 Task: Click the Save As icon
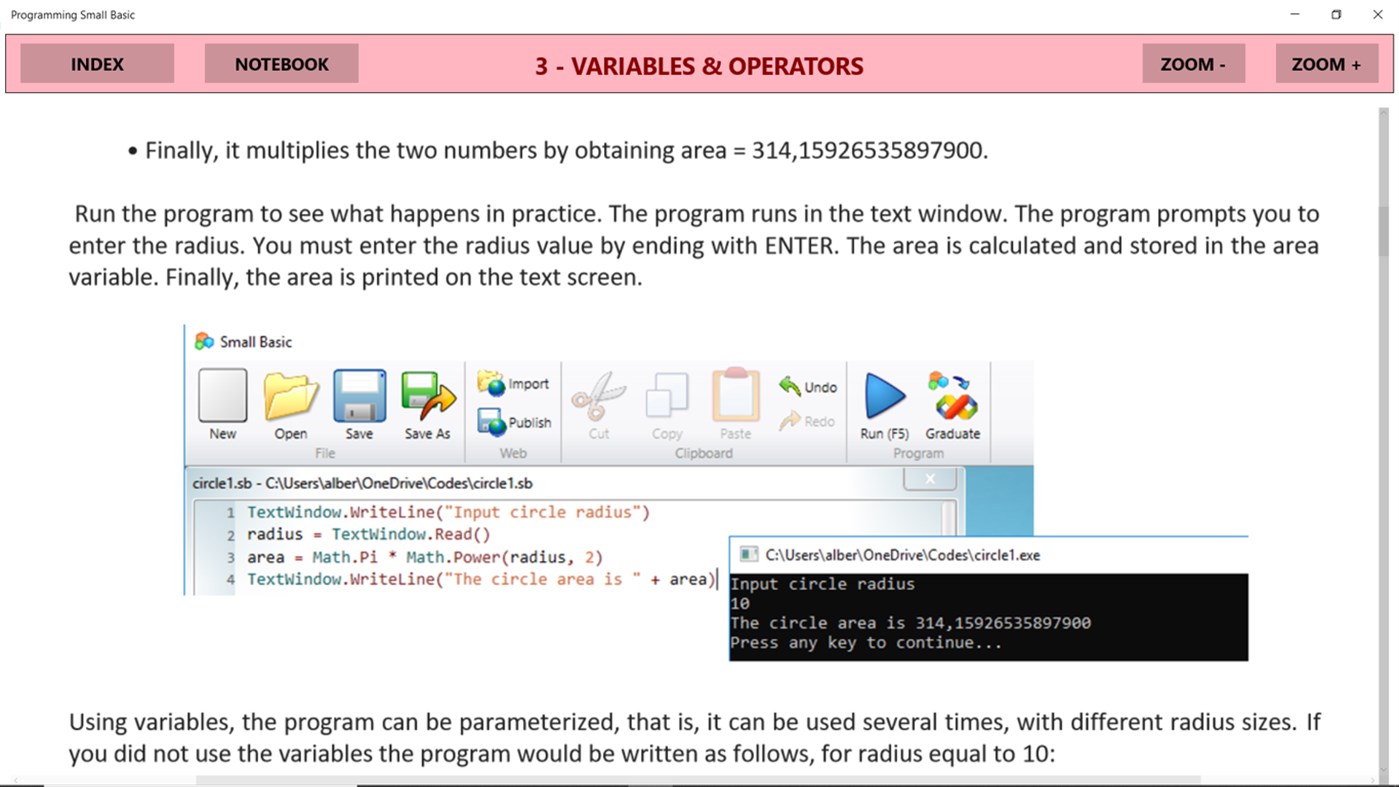(x=428, y=396)
